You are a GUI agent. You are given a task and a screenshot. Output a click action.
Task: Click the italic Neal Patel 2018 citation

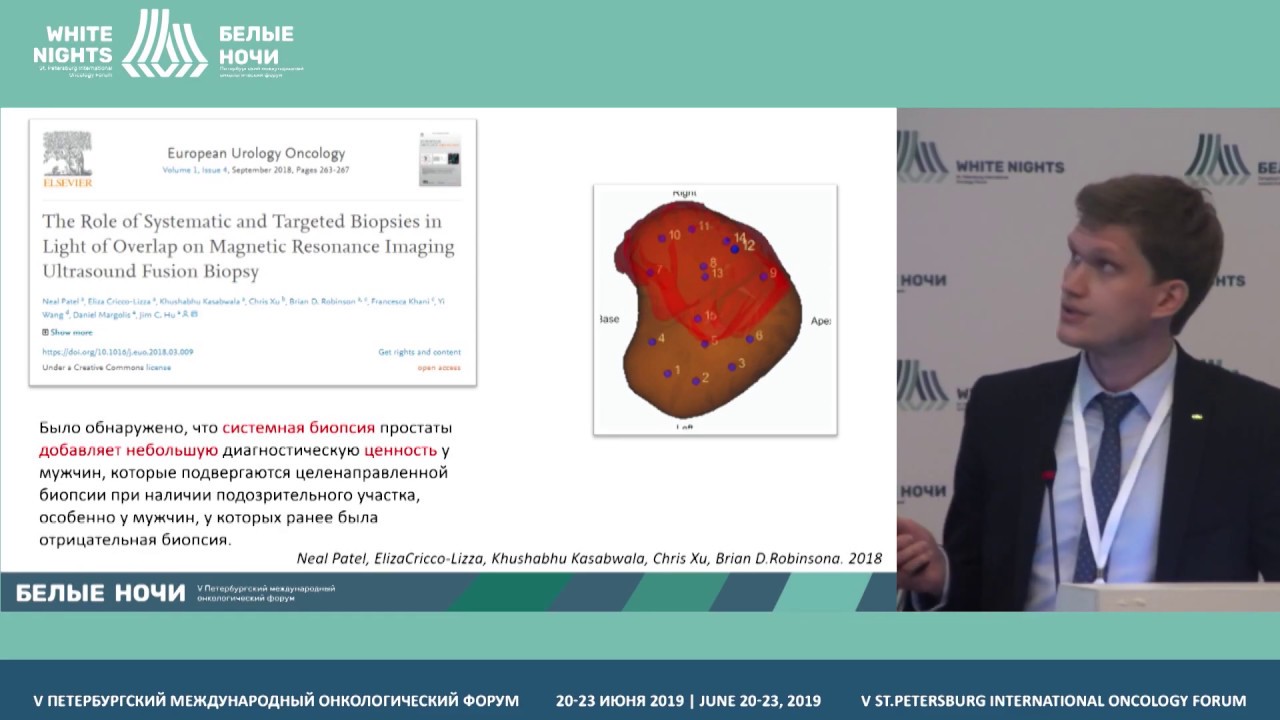(589, 558)
